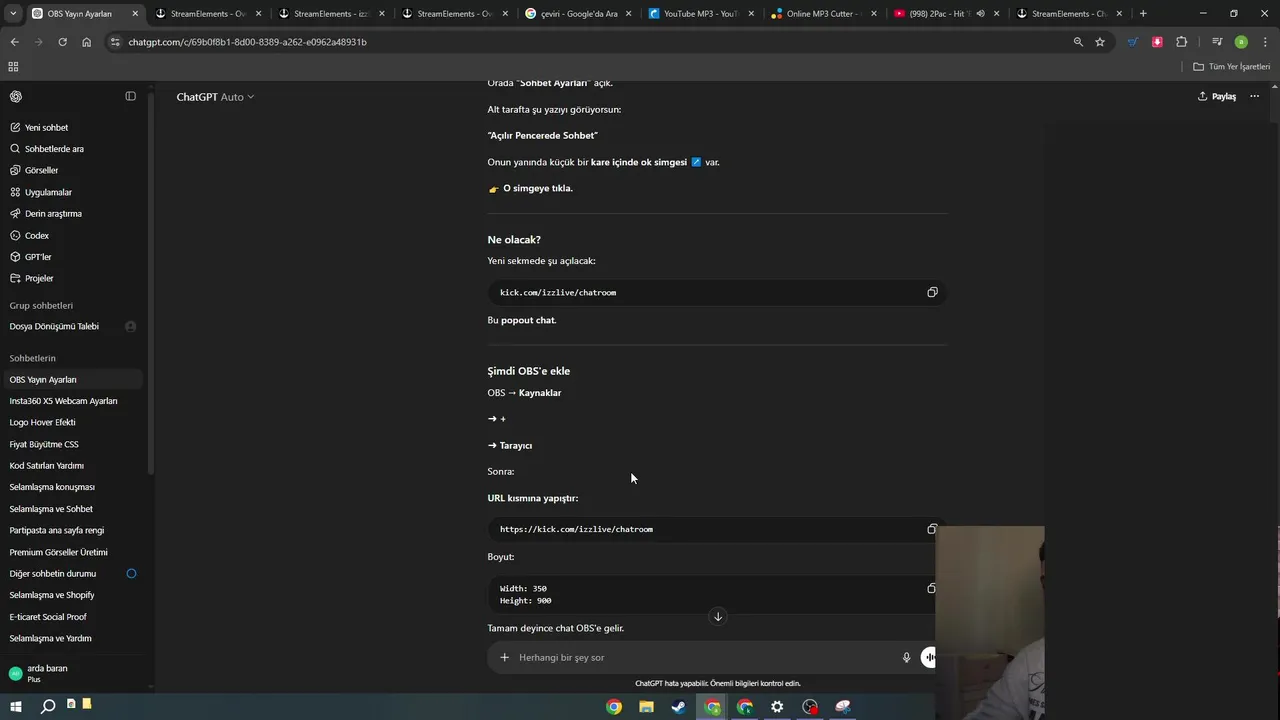Switch to the StreamElements - izz tab
Image resolution: width=1280 pixels, height=720 pixels.
click(x=332, y=14)
